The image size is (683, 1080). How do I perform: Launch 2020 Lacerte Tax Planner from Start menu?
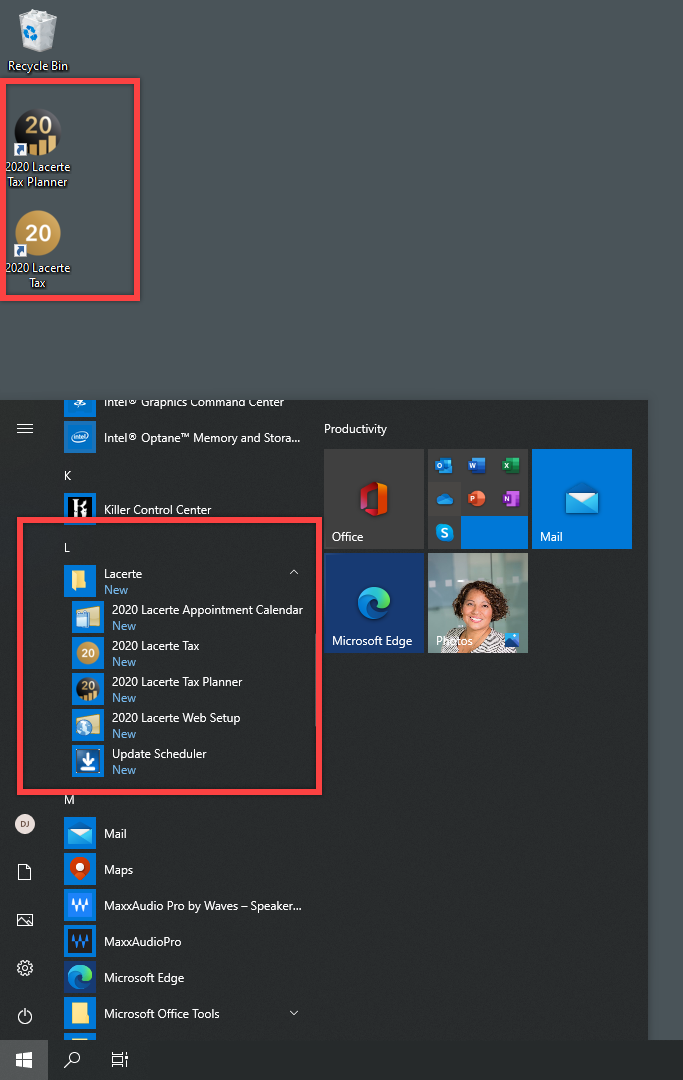click(x=188, y=689)
